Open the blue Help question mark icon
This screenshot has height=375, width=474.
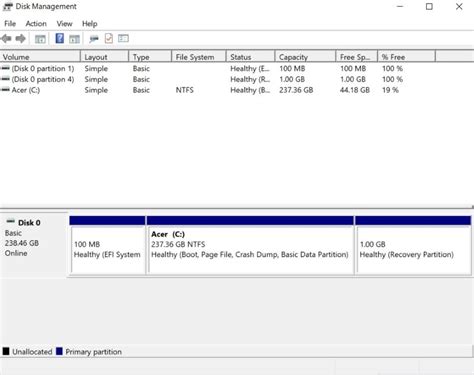[60, 38]
